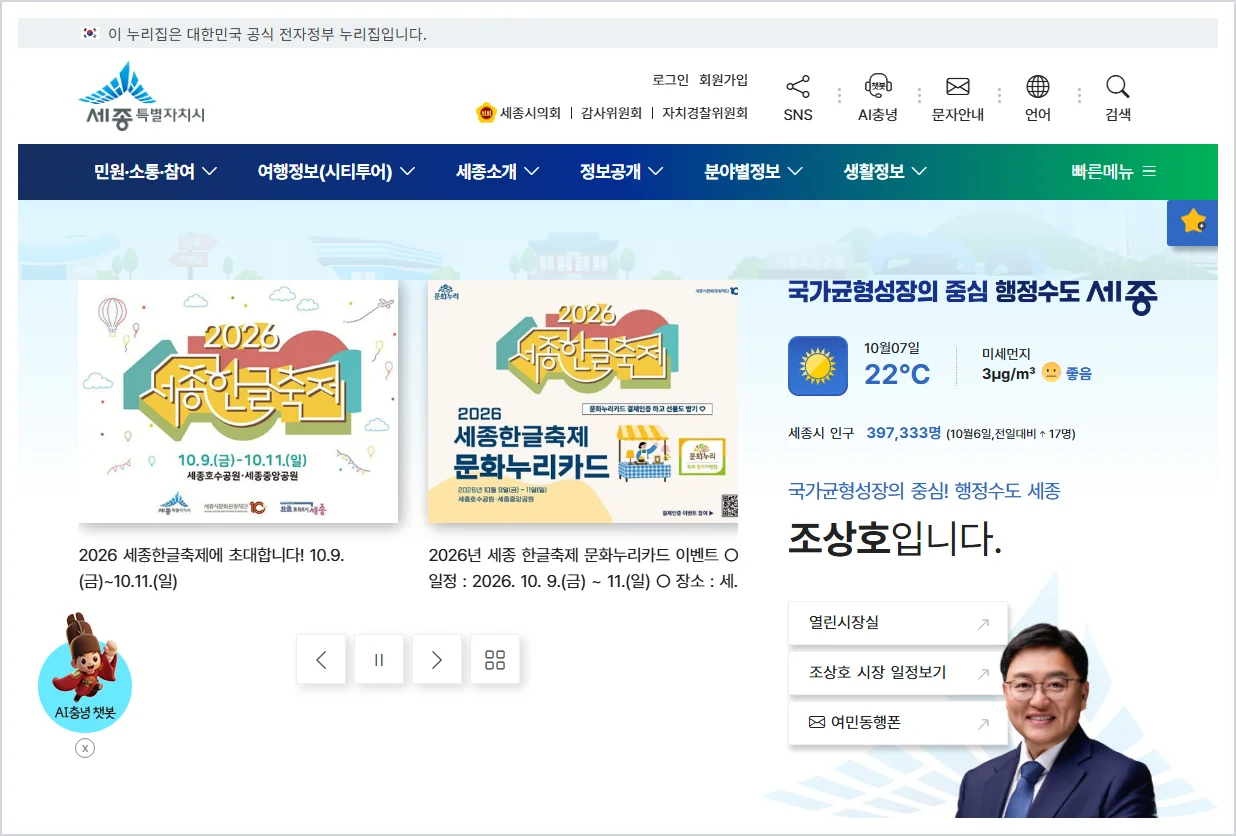Click the 조상호 시장 일정보기 arrow icon
Viewport: 1236px width, 836px height.
983,673
